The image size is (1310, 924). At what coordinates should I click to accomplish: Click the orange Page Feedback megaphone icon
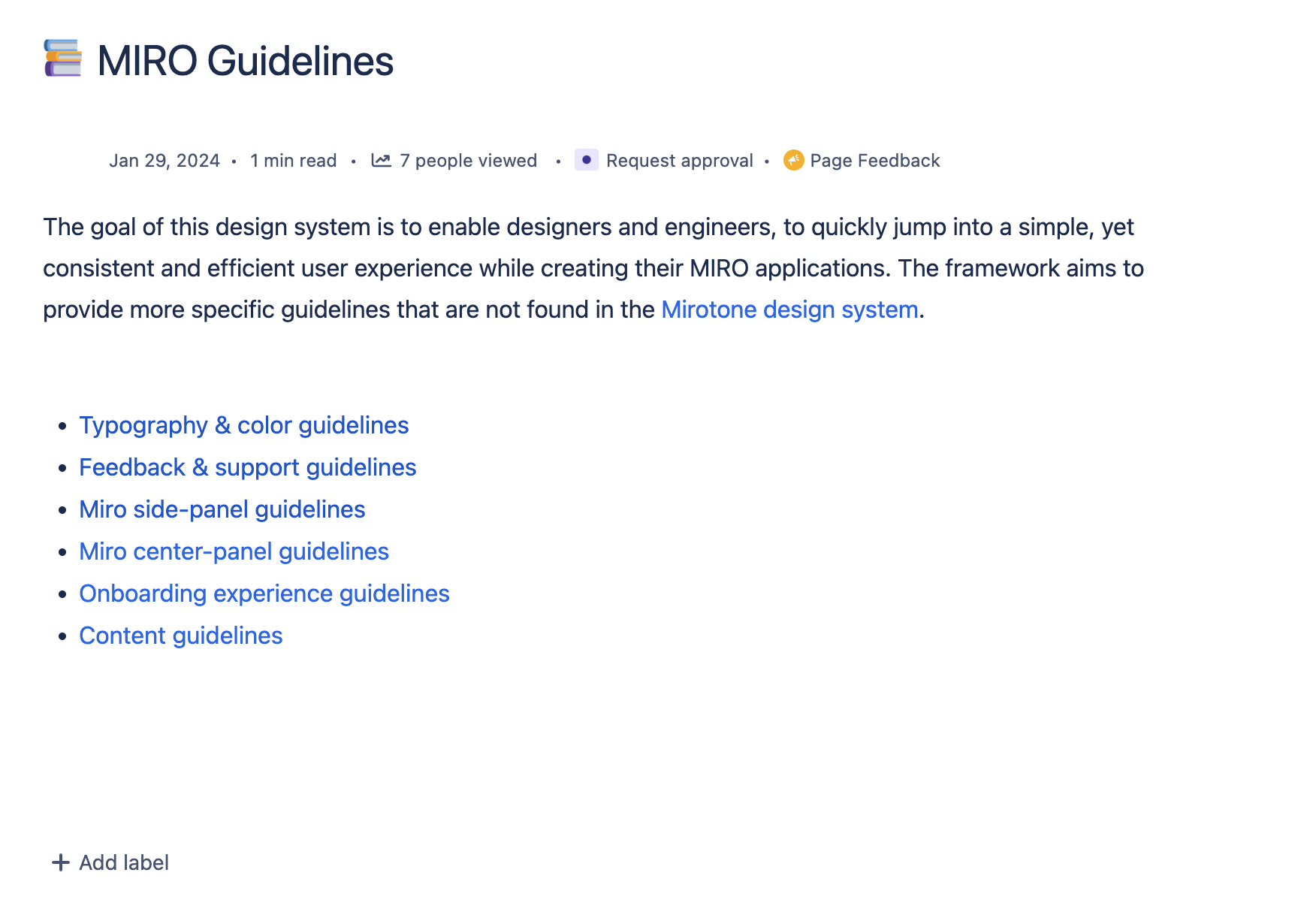pos(793,160)
